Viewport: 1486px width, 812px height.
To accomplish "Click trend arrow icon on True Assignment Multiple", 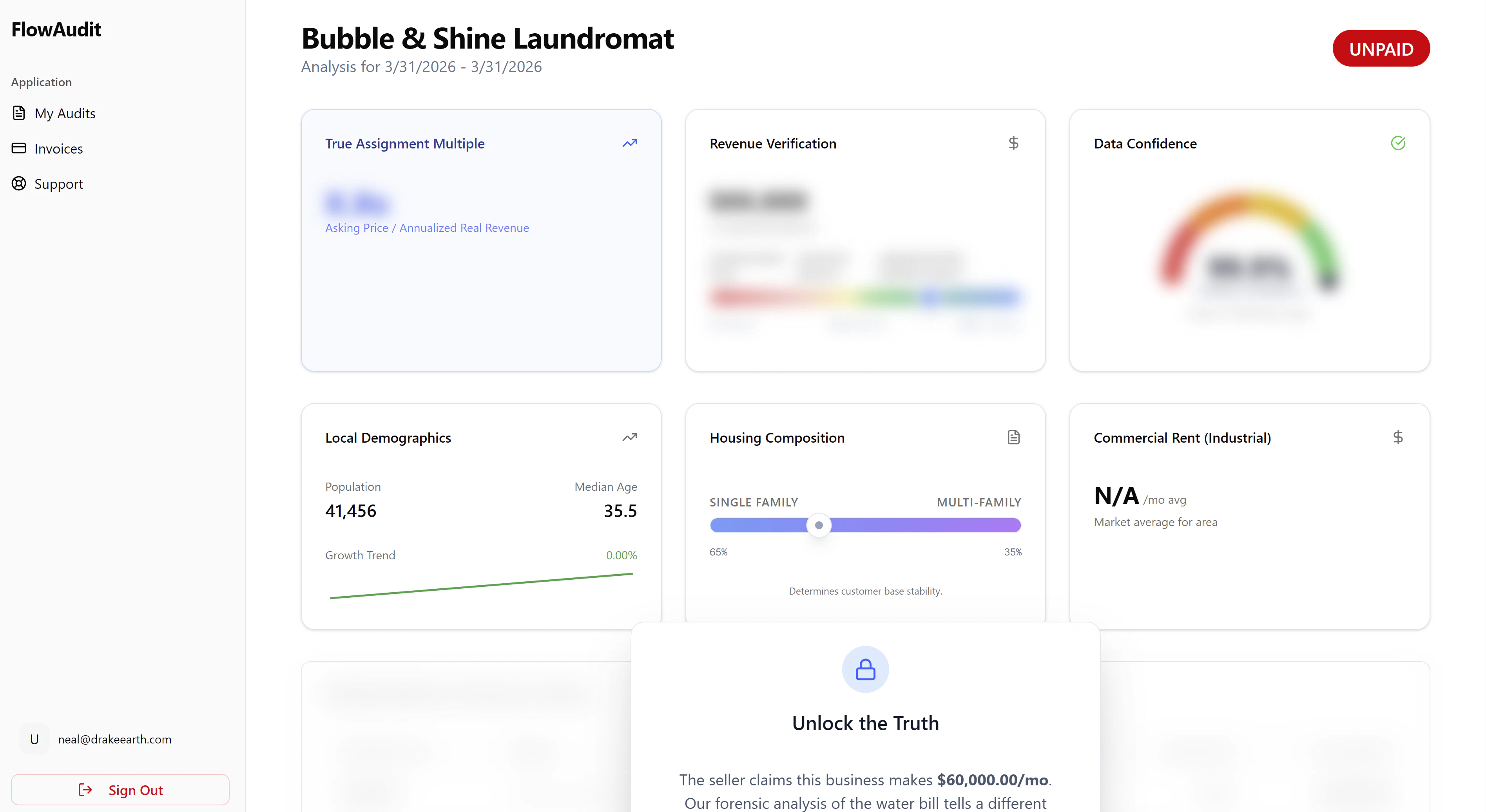I will [x=629, y=143].
